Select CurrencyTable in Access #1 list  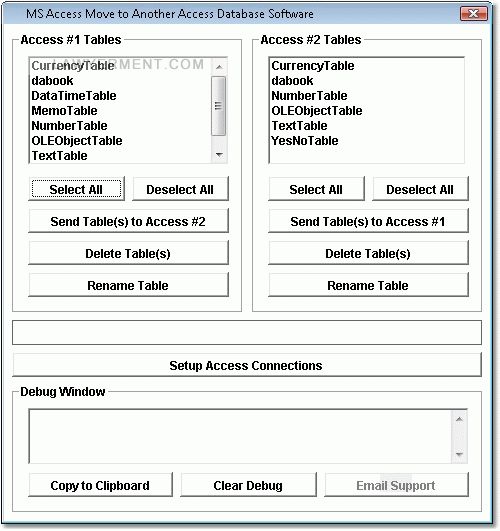(x=121, y=65)
